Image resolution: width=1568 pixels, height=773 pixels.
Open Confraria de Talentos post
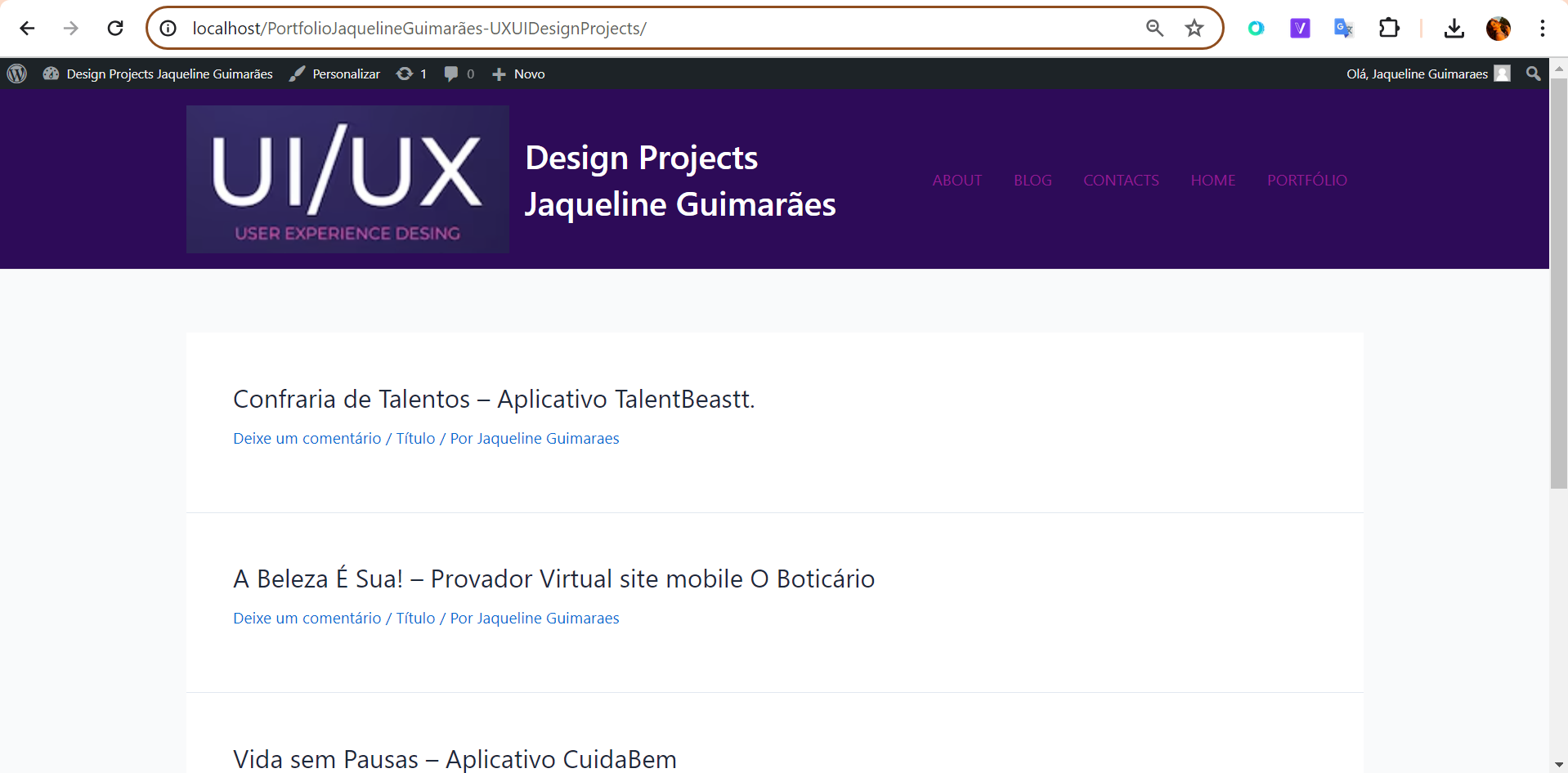click(494, 399)
